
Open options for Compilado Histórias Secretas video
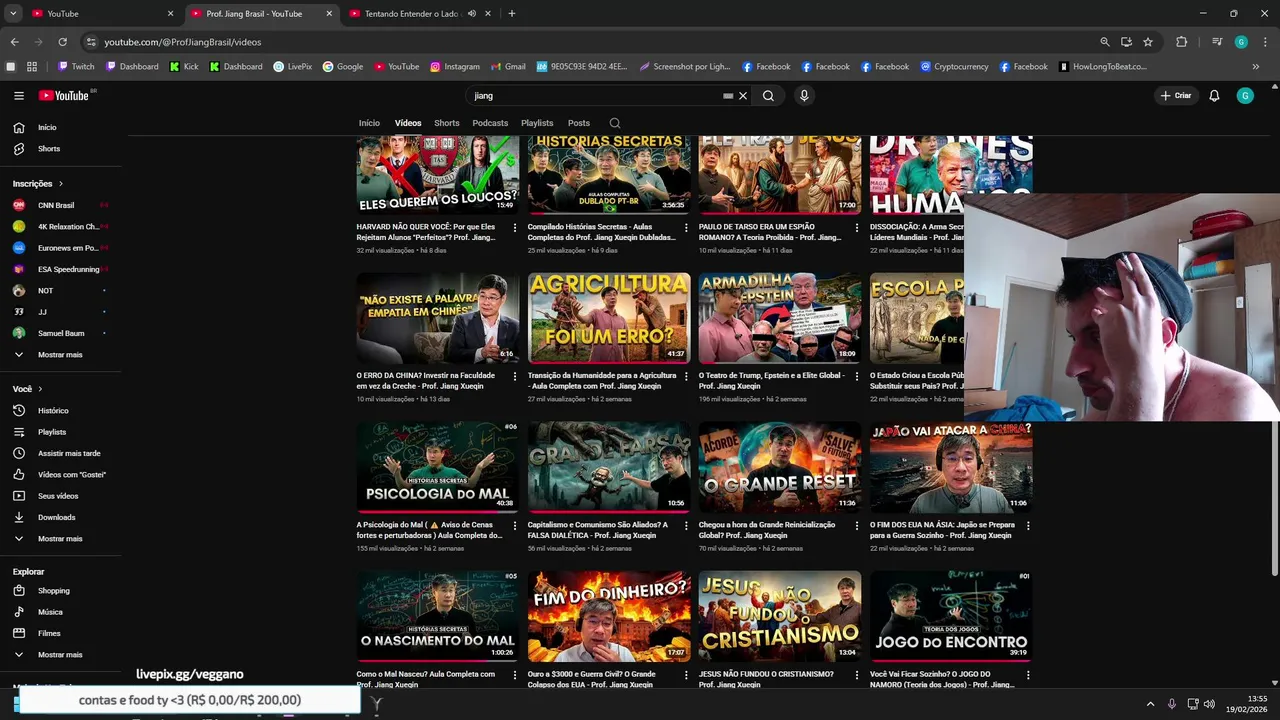pos(686,228)
